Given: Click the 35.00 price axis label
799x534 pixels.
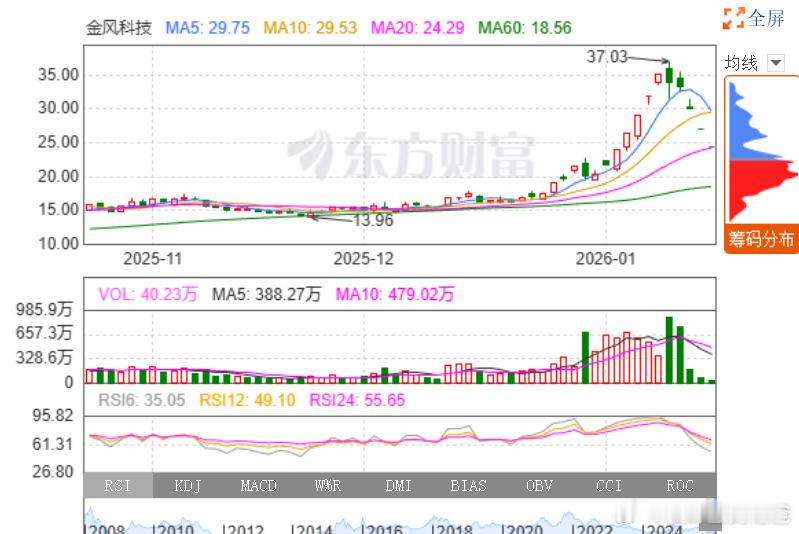Looking at the screenshot, I should point(58,75).
